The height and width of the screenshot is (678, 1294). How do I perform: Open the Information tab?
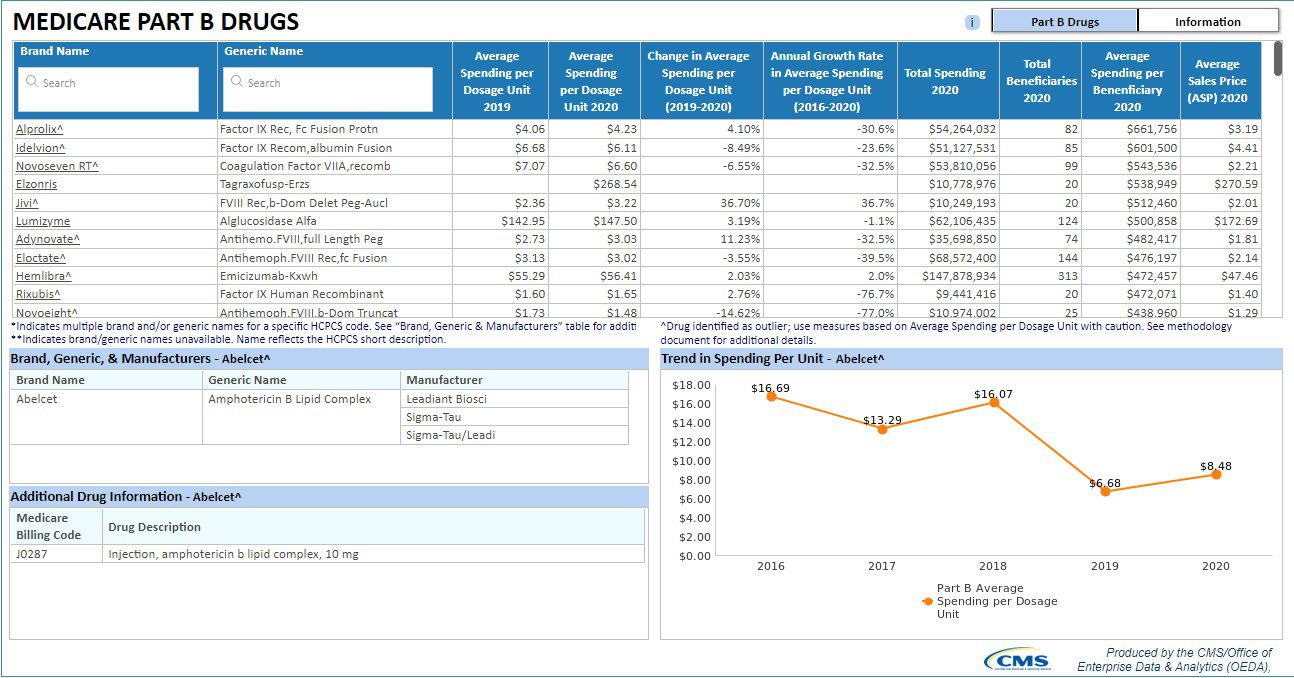tap(1208, 21)
